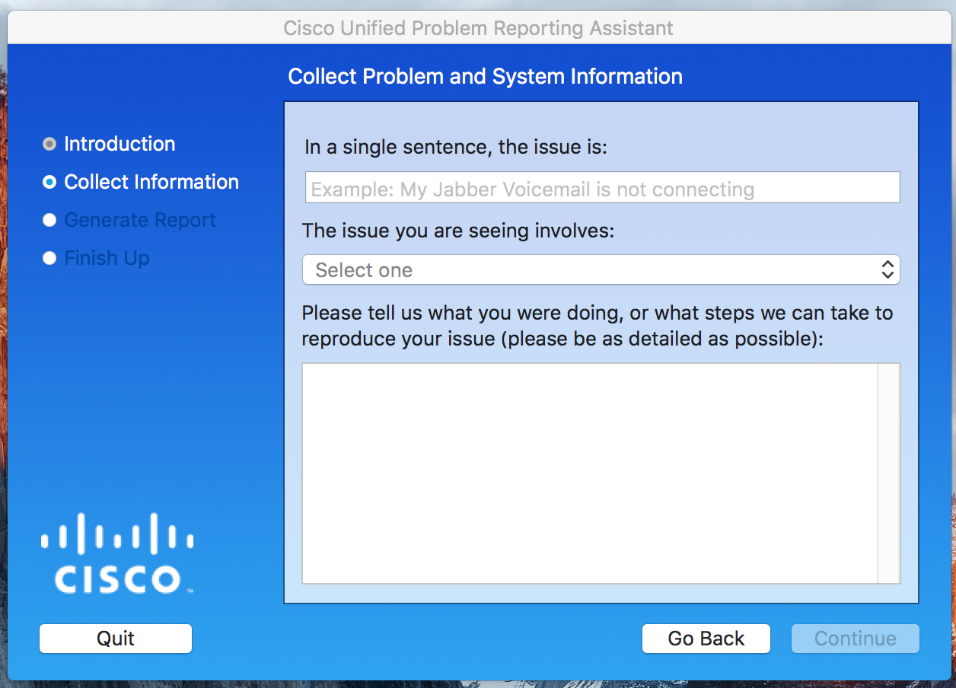Viewport: 956px width, 688px height.
Task: Quit the Problem Reporting Assistant
Action: coord(116,639)
